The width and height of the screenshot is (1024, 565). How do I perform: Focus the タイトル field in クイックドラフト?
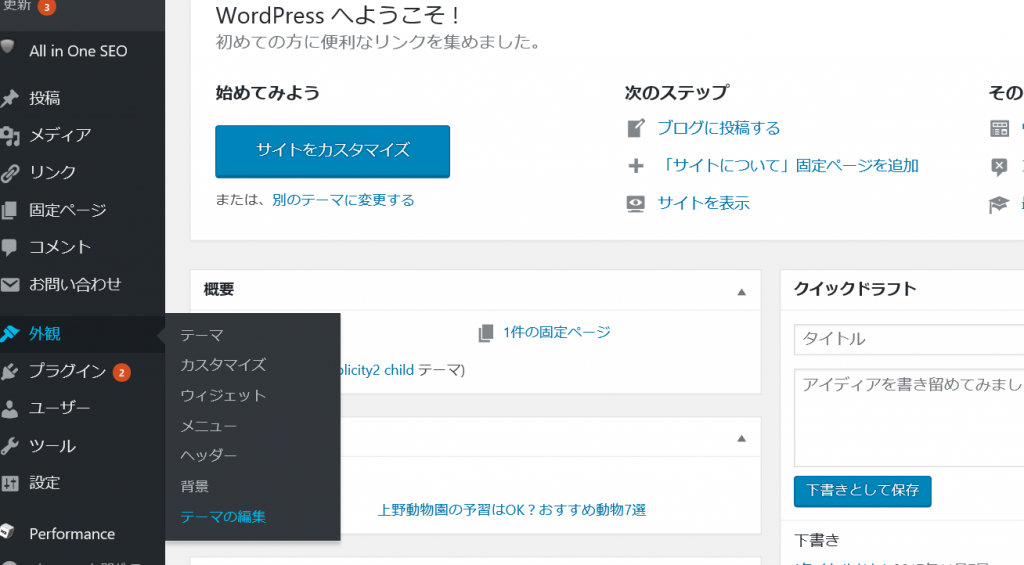pos(909,339)
